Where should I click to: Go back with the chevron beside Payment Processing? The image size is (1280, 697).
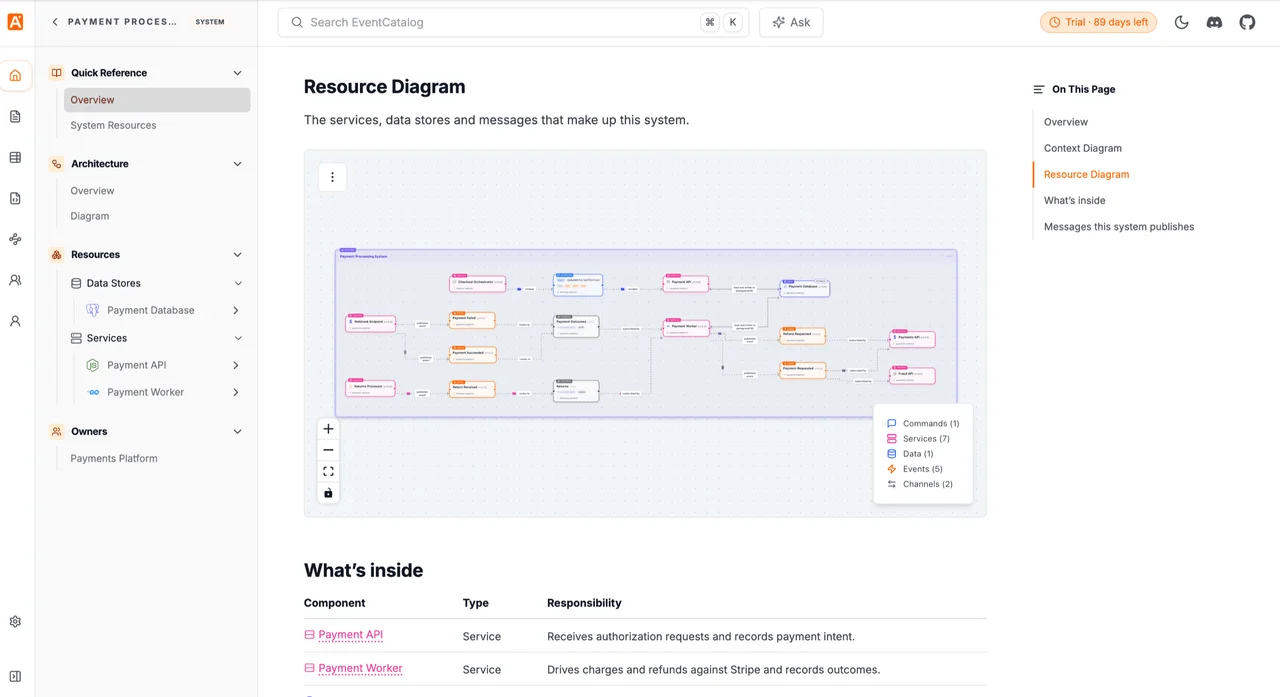click(x=55, y=22)
